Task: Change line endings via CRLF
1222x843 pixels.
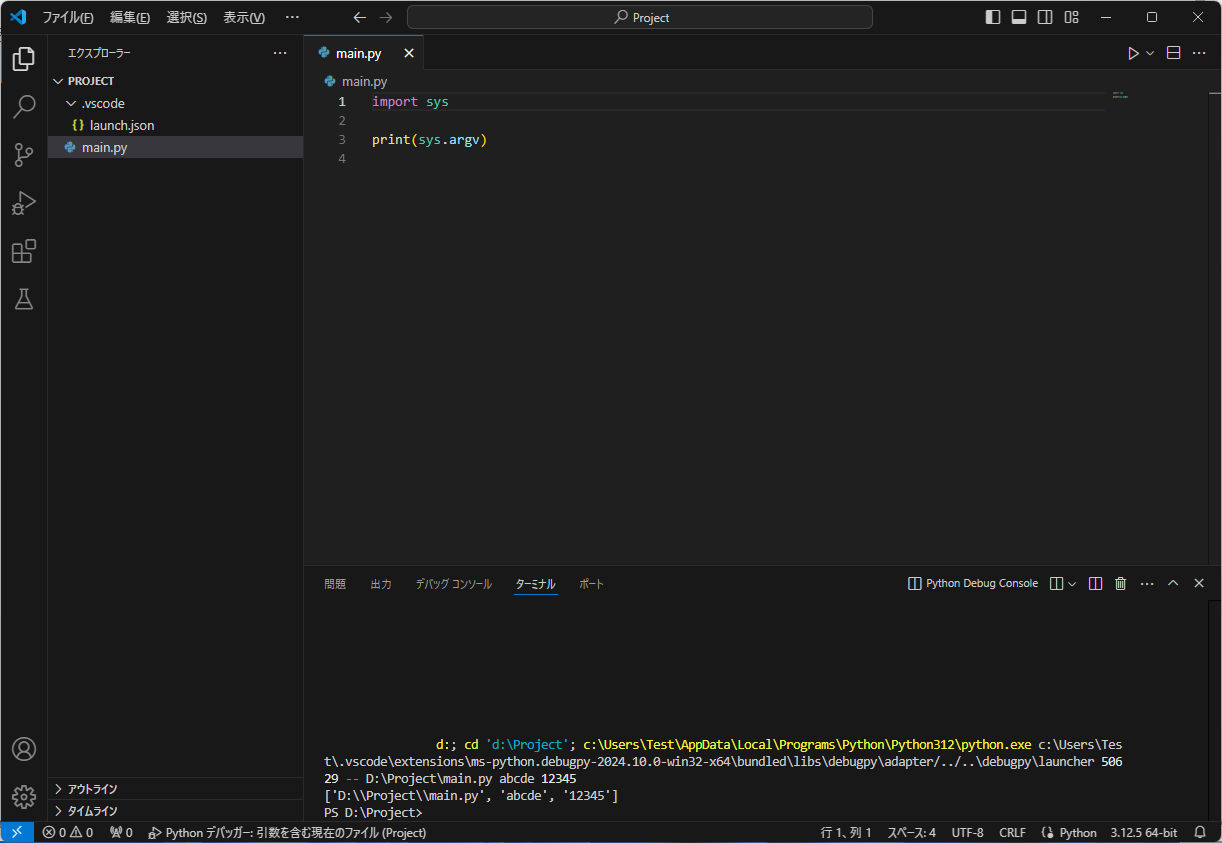Action: (1012, 832)
